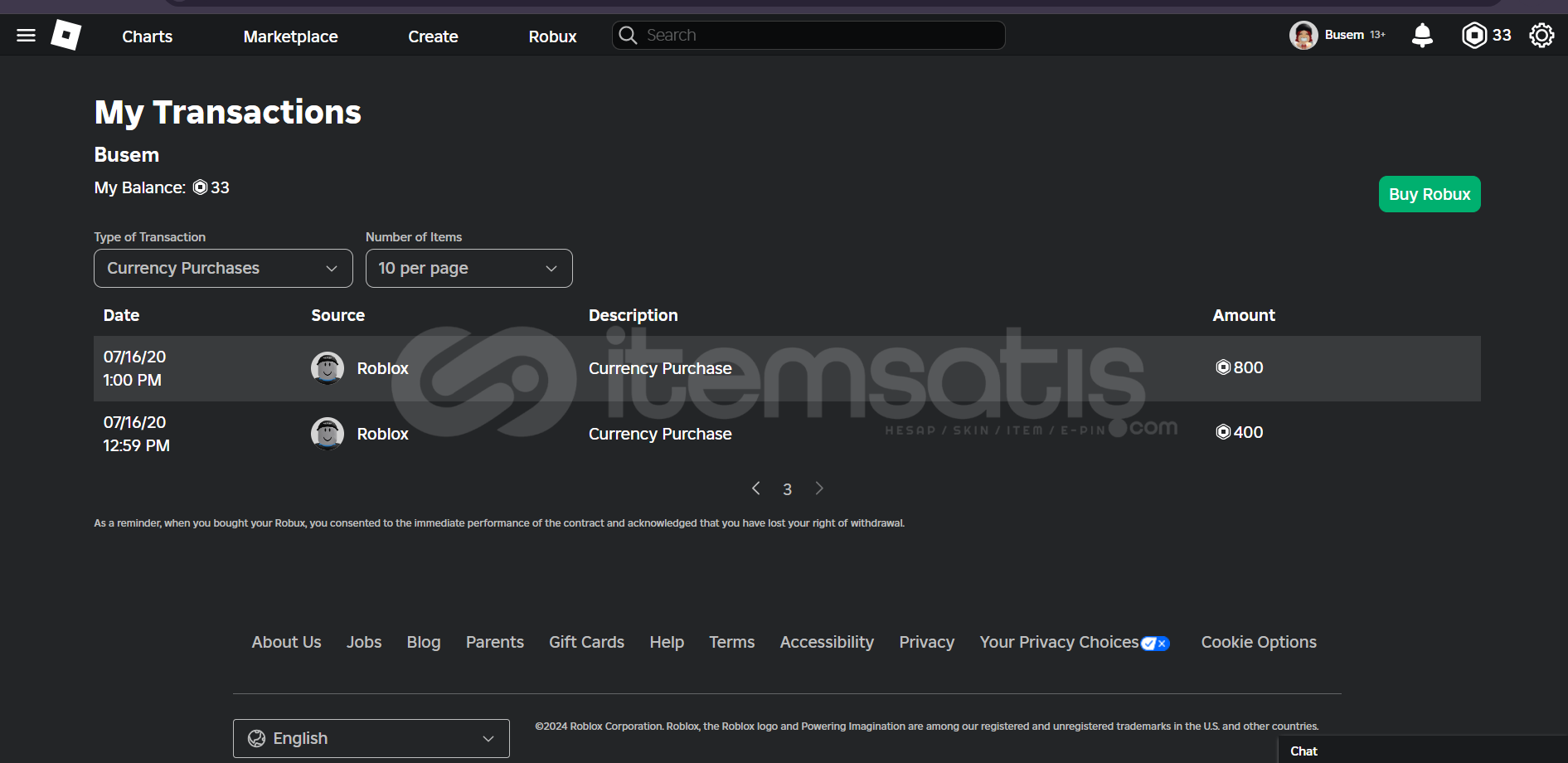Click the search magnifier icon
Screen dimensions: 1568x763
[629, 36]
